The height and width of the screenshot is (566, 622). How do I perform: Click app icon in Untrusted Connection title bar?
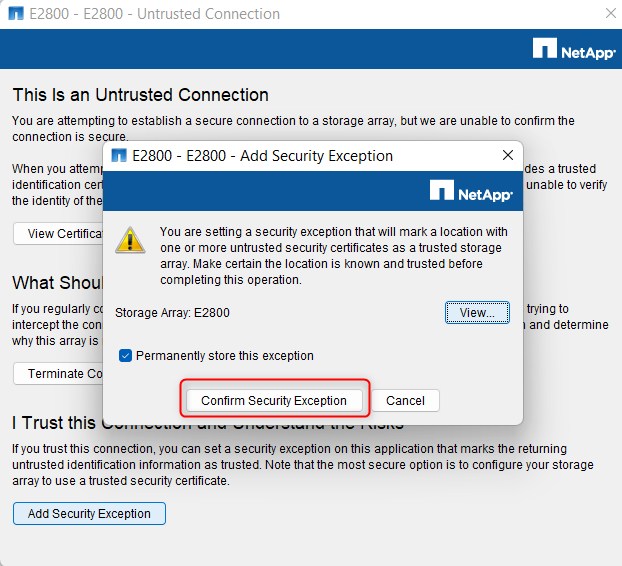coord(16,13)
